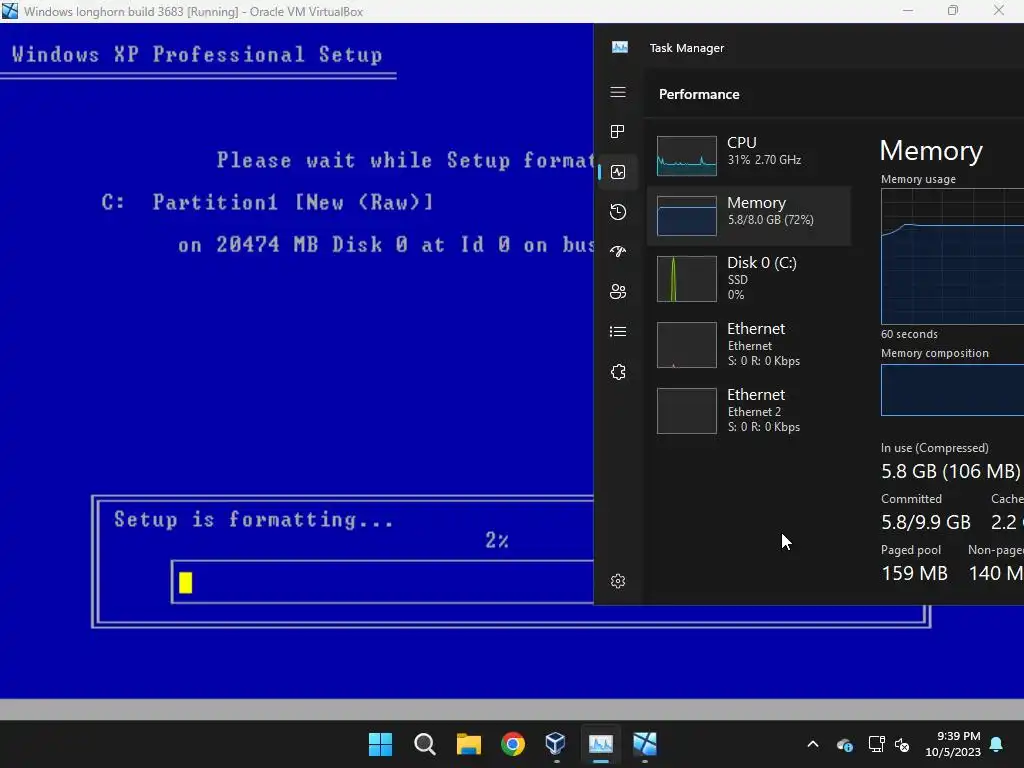Open the Processes page icon

click(618, 132)
